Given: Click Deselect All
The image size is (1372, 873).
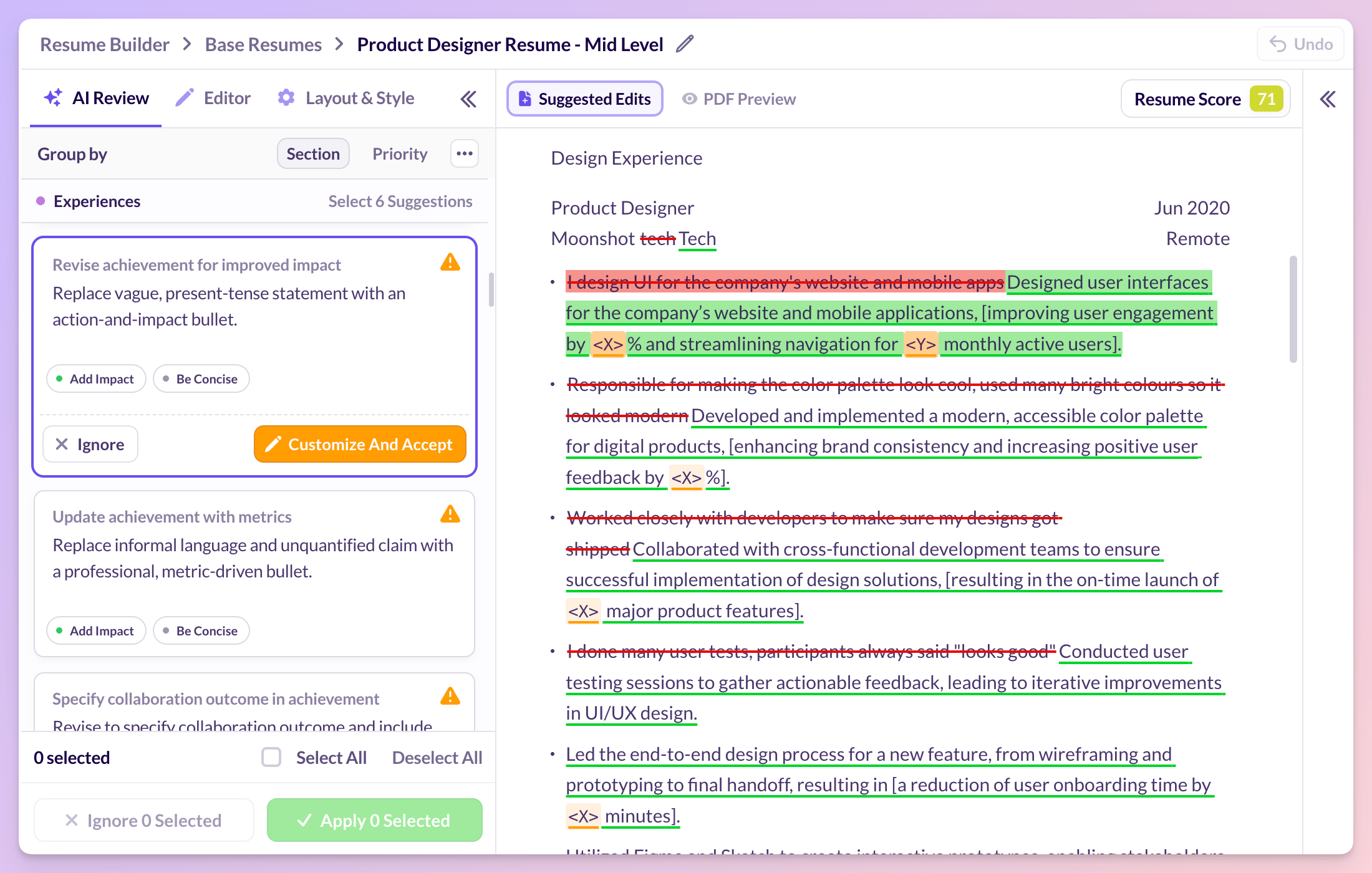Looking at the screenshot, I should [x=437, y=758].
